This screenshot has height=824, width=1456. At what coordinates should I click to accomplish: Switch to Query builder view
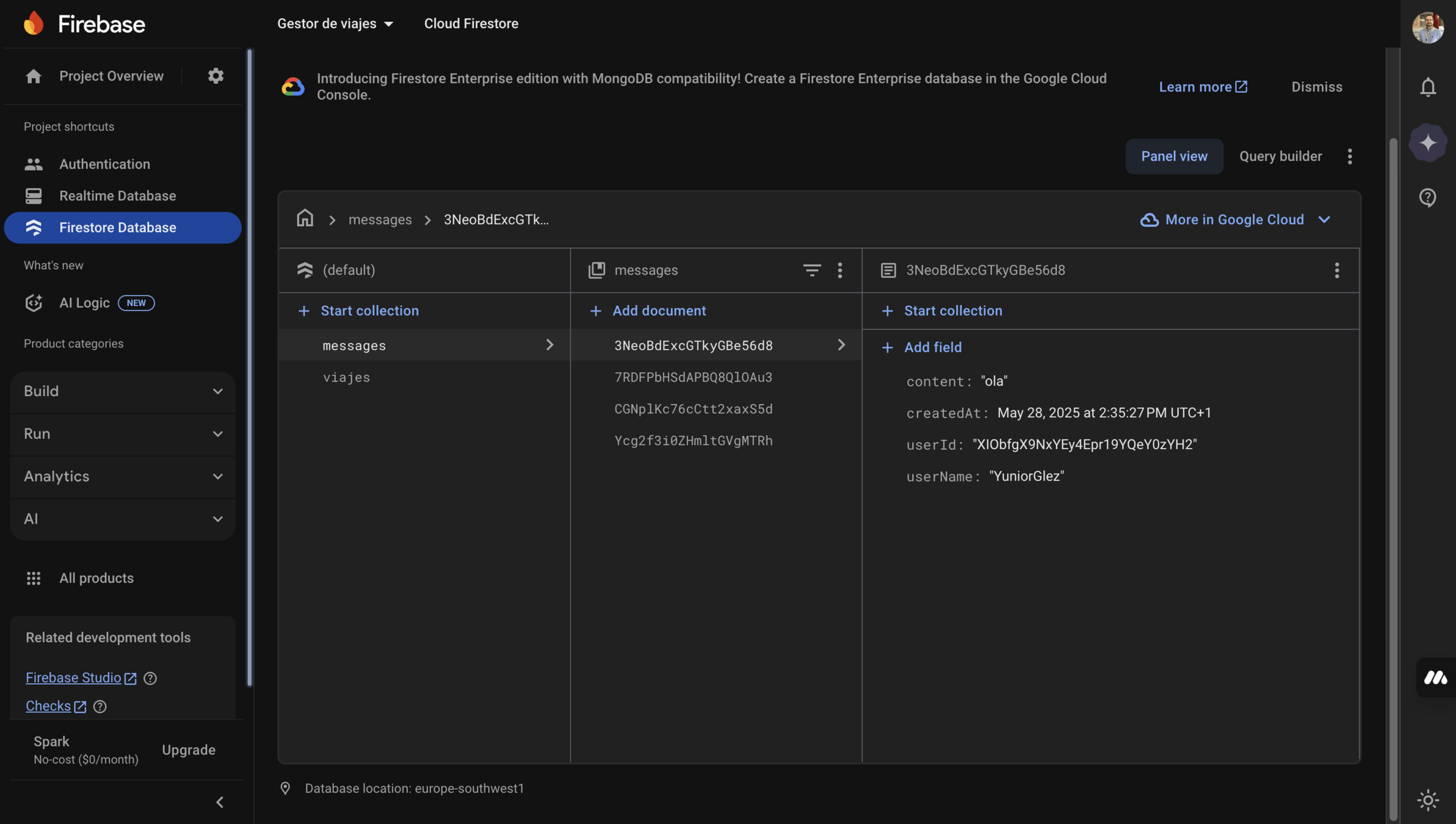pos(1280,156)
